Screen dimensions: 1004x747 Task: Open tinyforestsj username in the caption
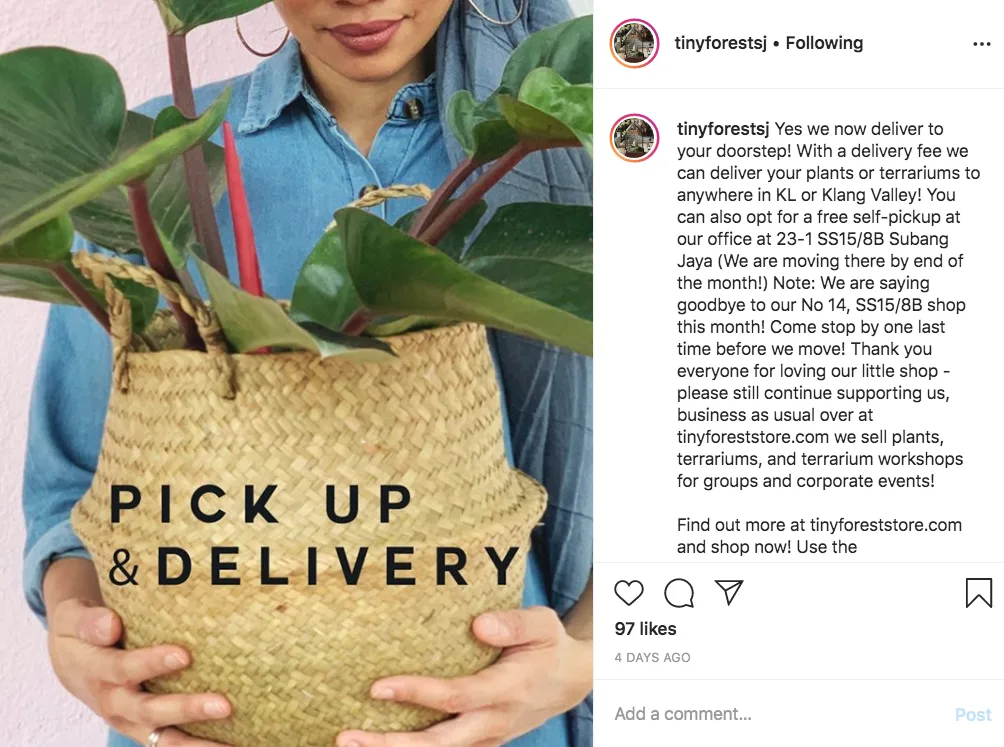723,129
